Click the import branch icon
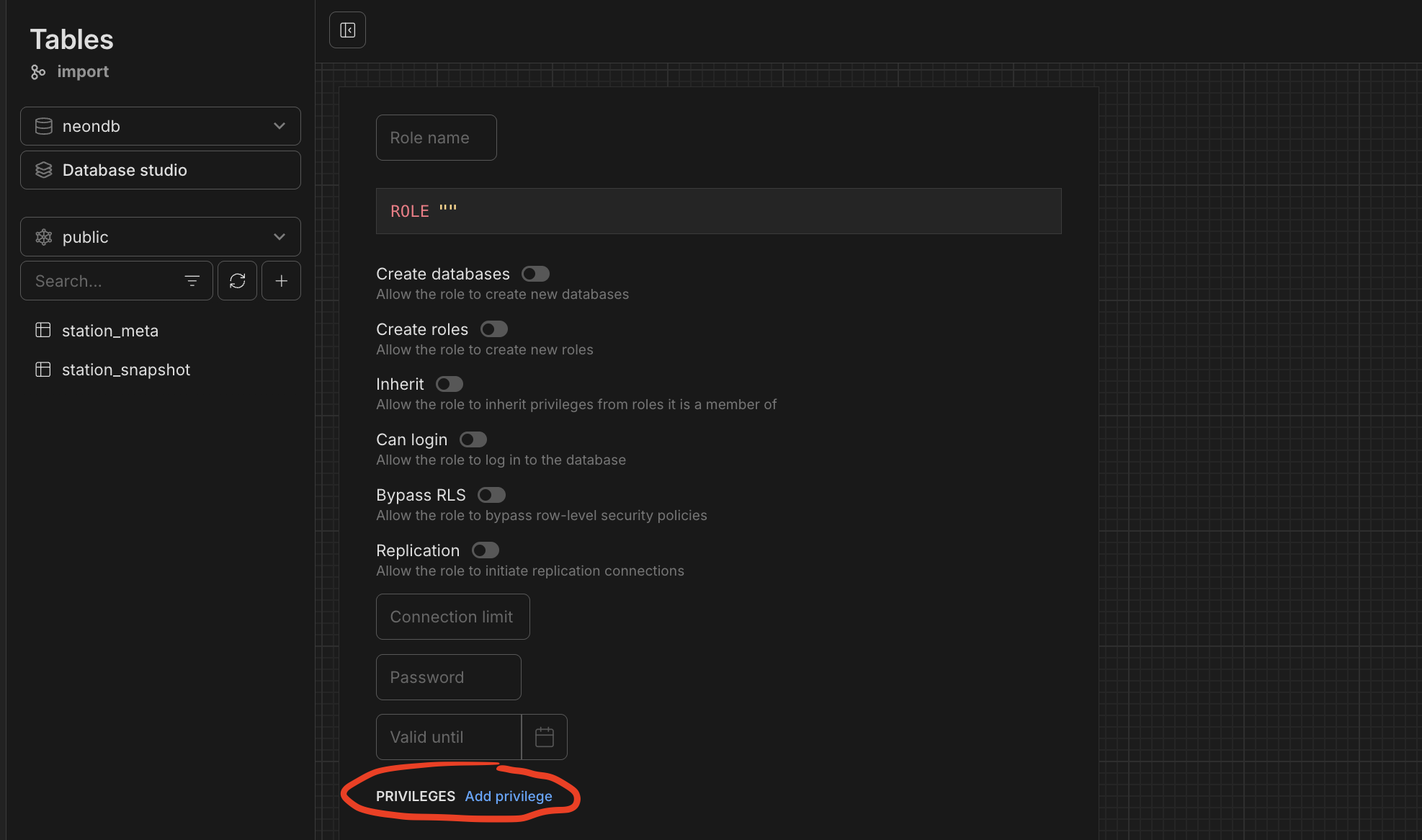 [38, 72]
